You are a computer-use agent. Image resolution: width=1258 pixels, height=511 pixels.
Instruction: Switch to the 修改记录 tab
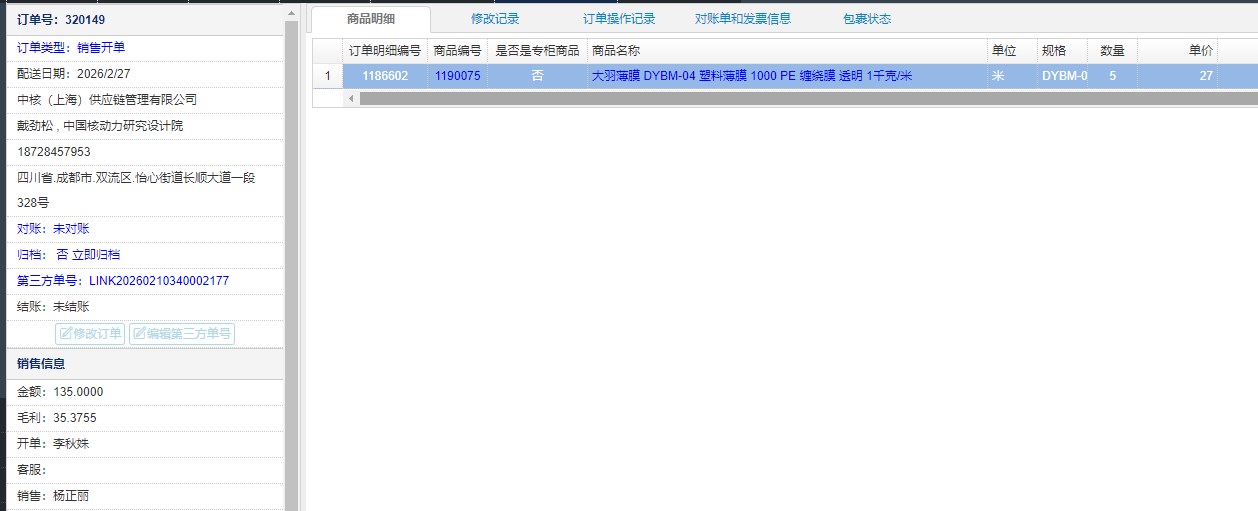point(495,19)
